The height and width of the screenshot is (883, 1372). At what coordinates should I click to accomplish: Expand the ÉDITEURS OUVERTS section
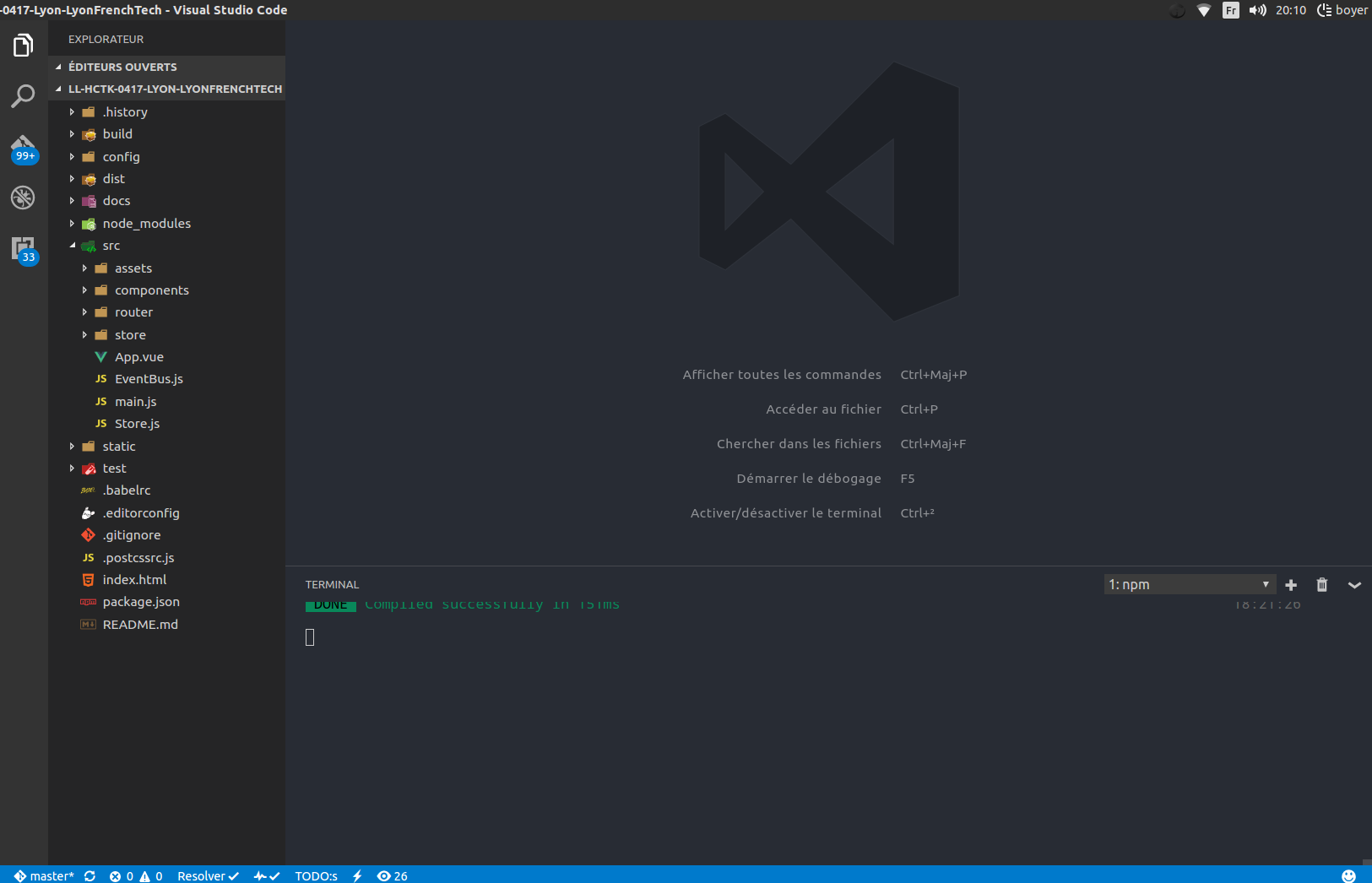click(166, 67)
